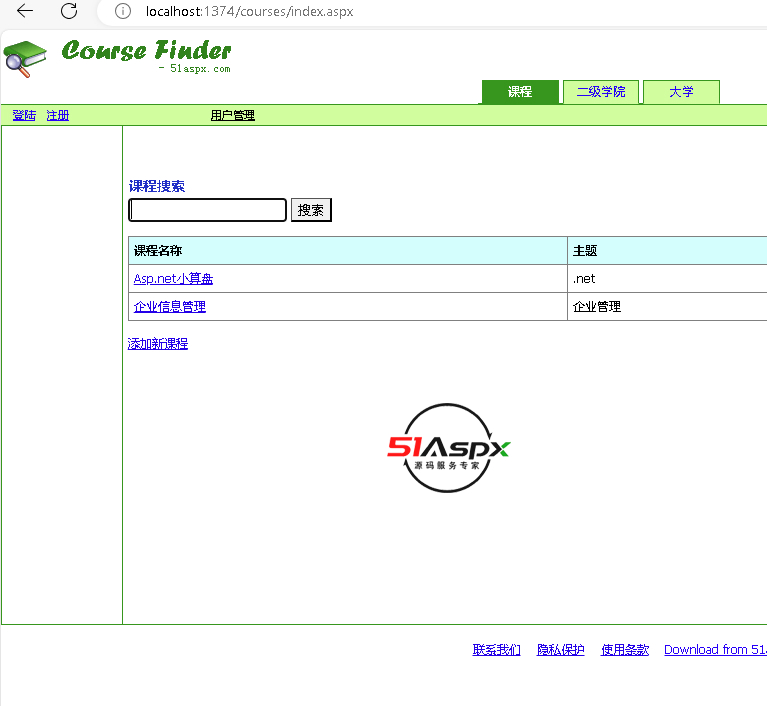The height and width of the screenshot is (706, 767).
Task: Switch to the 课程 tab
Action: (x=520, y=92)
